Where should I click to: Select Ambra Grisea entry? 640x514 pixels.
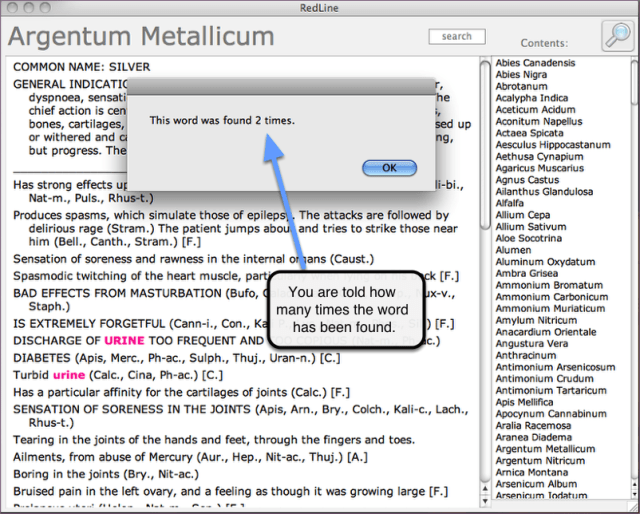tap(527, 274)
